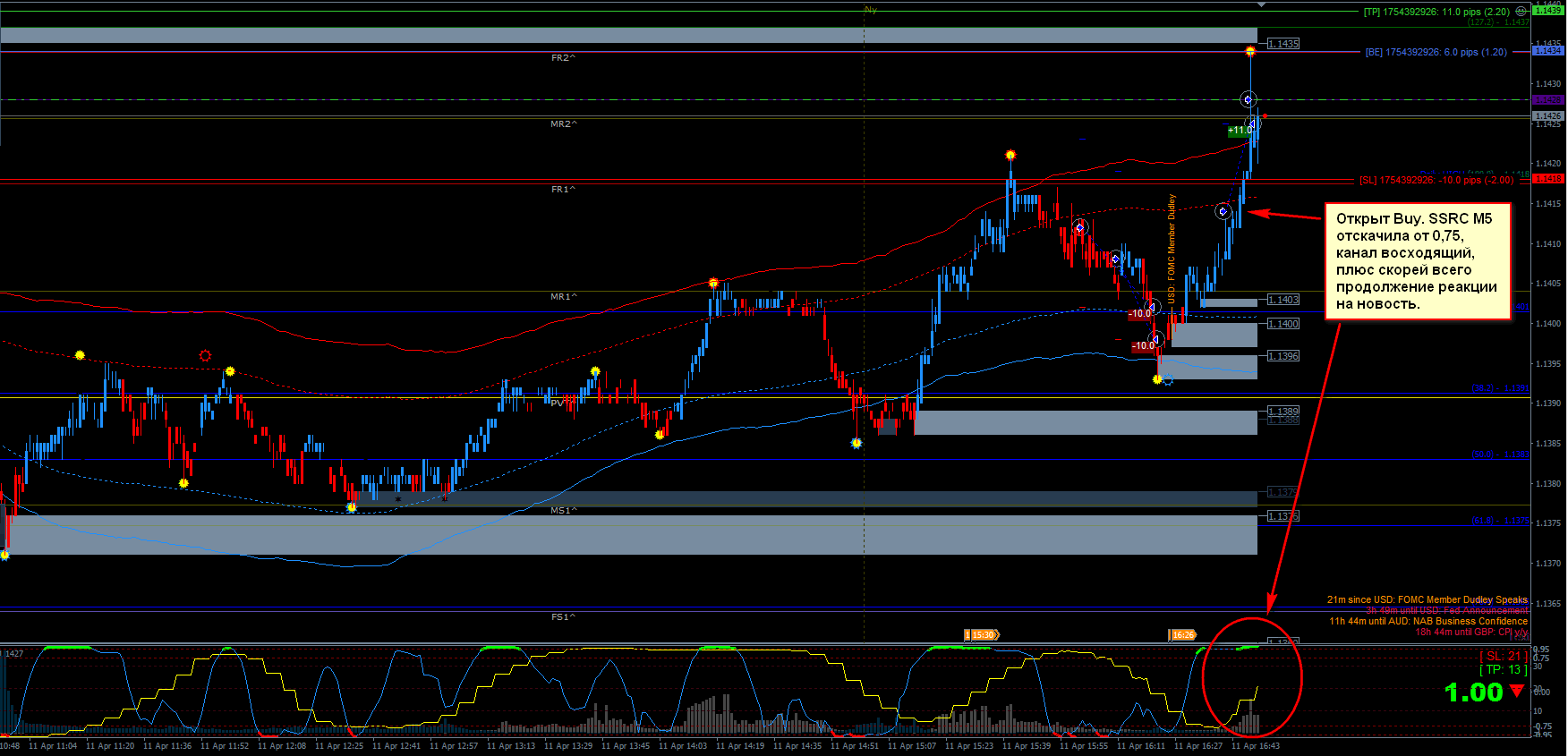Click the 1.1403 zone price box

[1283, 300]
